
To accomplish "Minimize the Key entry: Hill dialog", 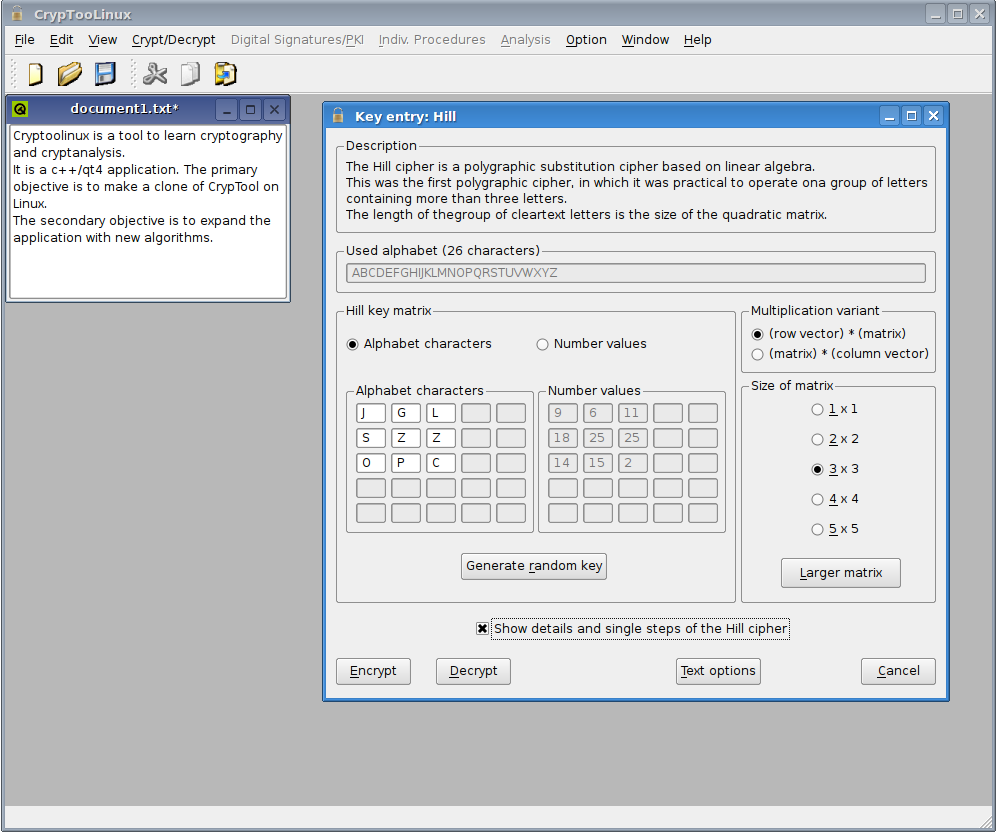I will pyautogui.click(x=890, y=116).
